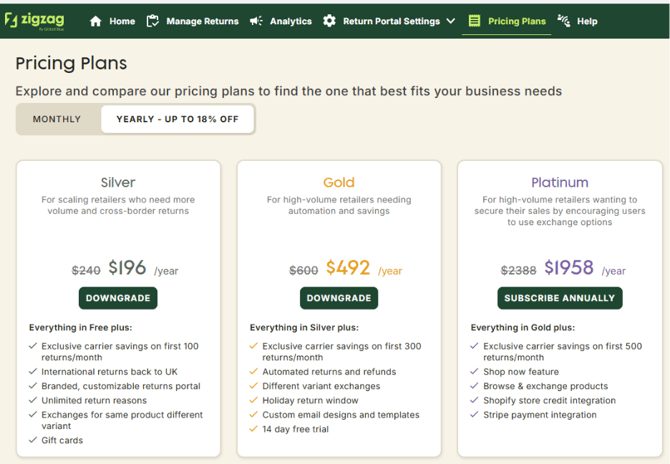670x464 pixels.
Task: Downgrade to the Gold plan
Action: point(339,298)
